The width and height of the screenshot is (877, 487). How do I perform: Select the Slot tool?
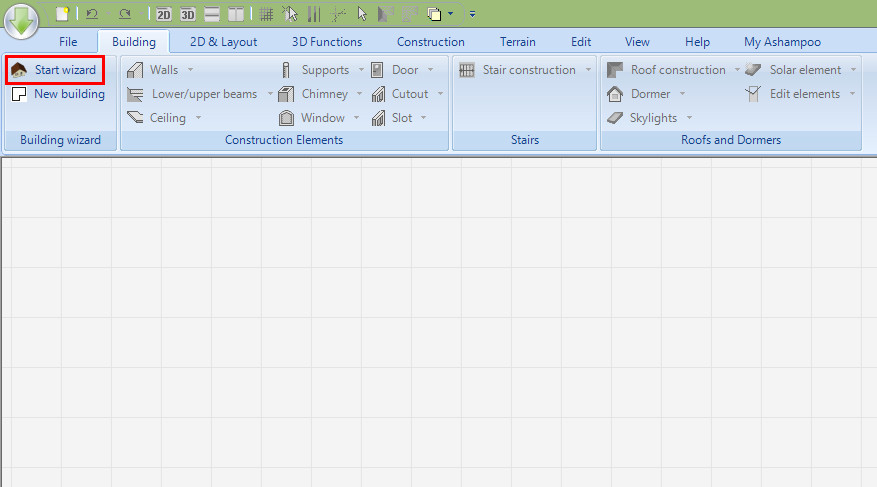click(392, 118)
